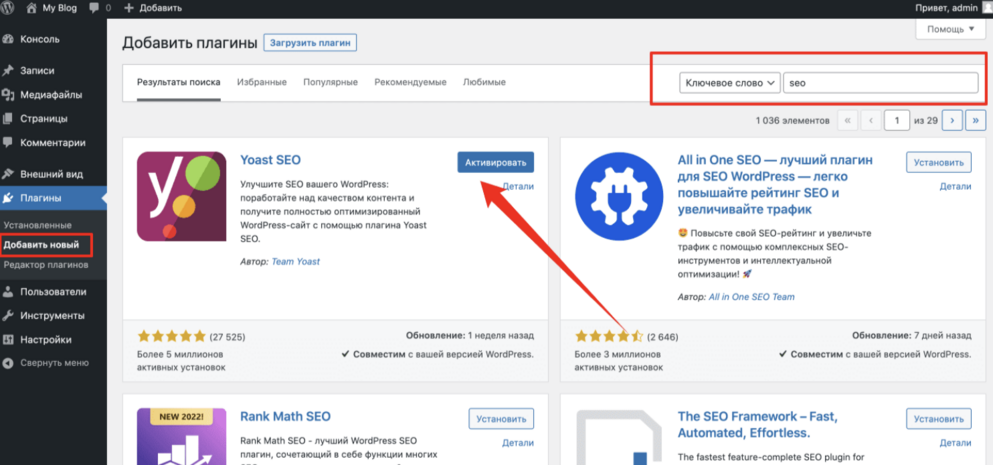
Task: Install All in One SEO plugin
Action: click(939, 162)
